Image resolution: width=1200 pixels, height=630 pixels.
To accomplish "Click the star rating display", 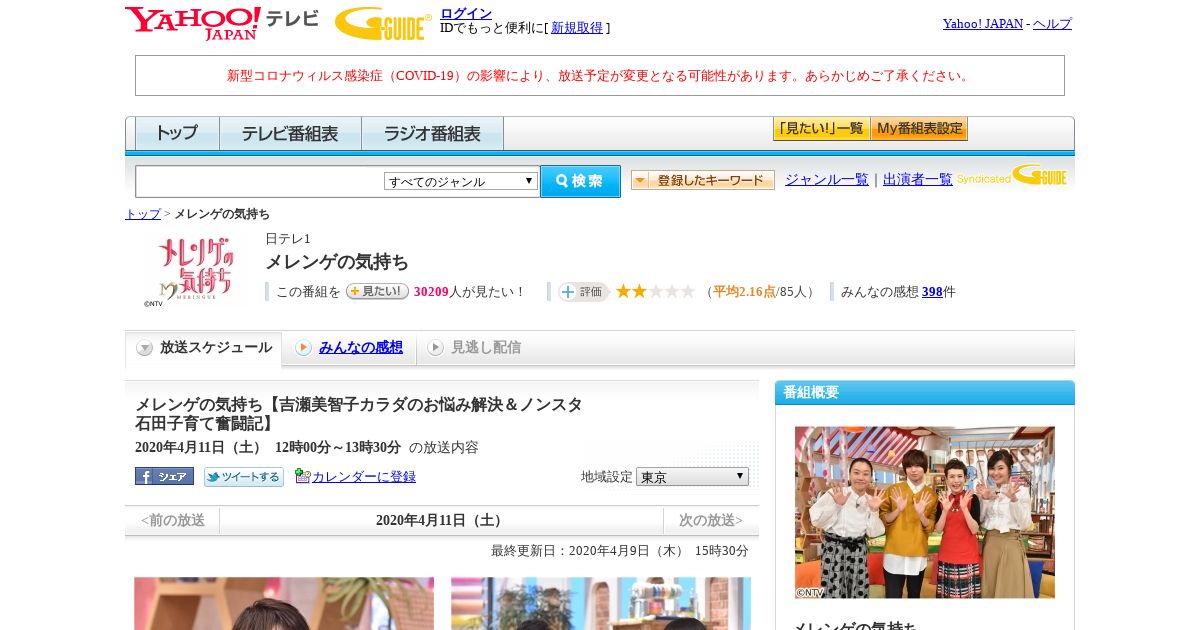I will 655,291.
